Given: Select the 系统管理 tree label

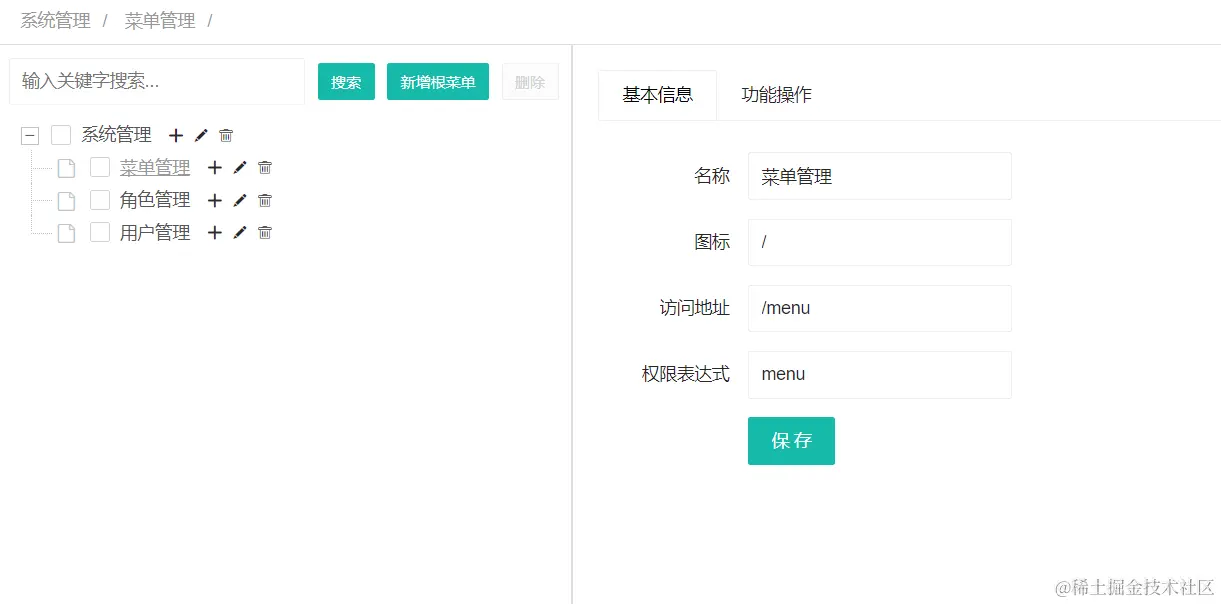Looking at the screenshot, I should click(116, 135).
